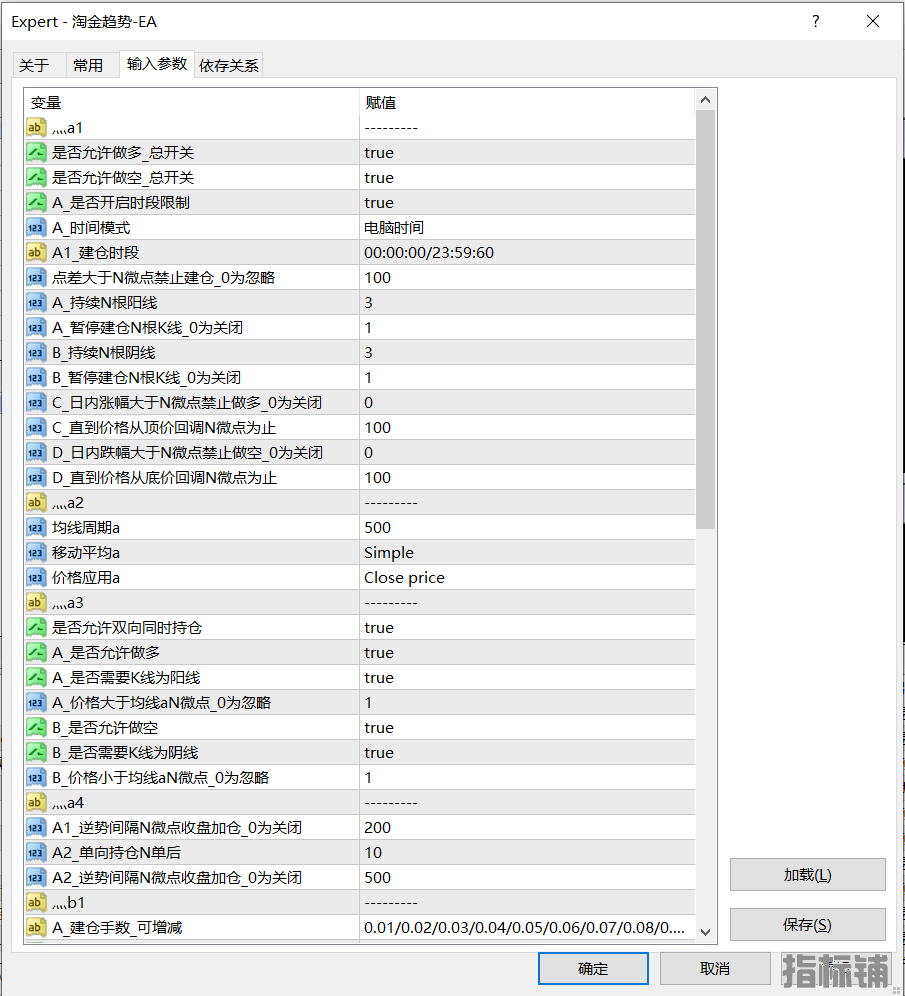Click the 取消 button

point(715,969)
